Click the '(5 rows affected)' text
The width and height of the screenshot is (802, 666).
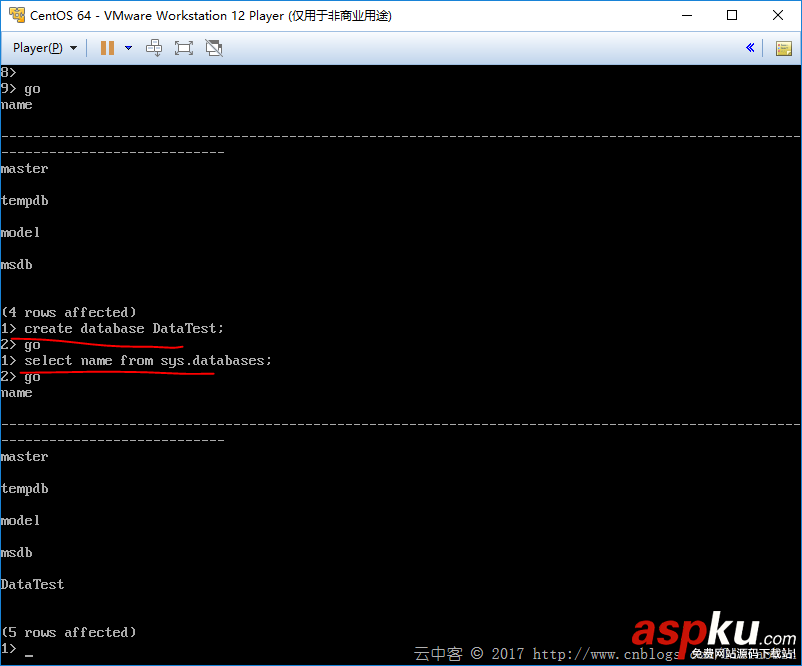69,632
